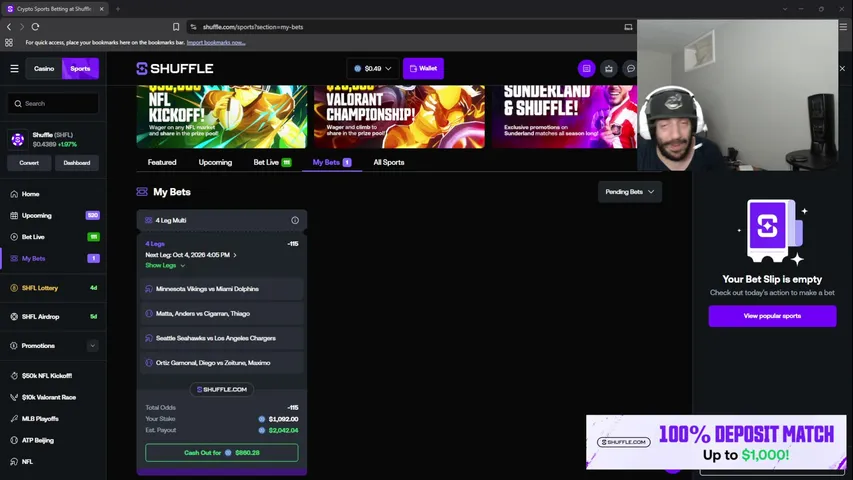The image size is (853, 480).
Task: Click the Shuffle logo in header
Action: coord(175,69)
